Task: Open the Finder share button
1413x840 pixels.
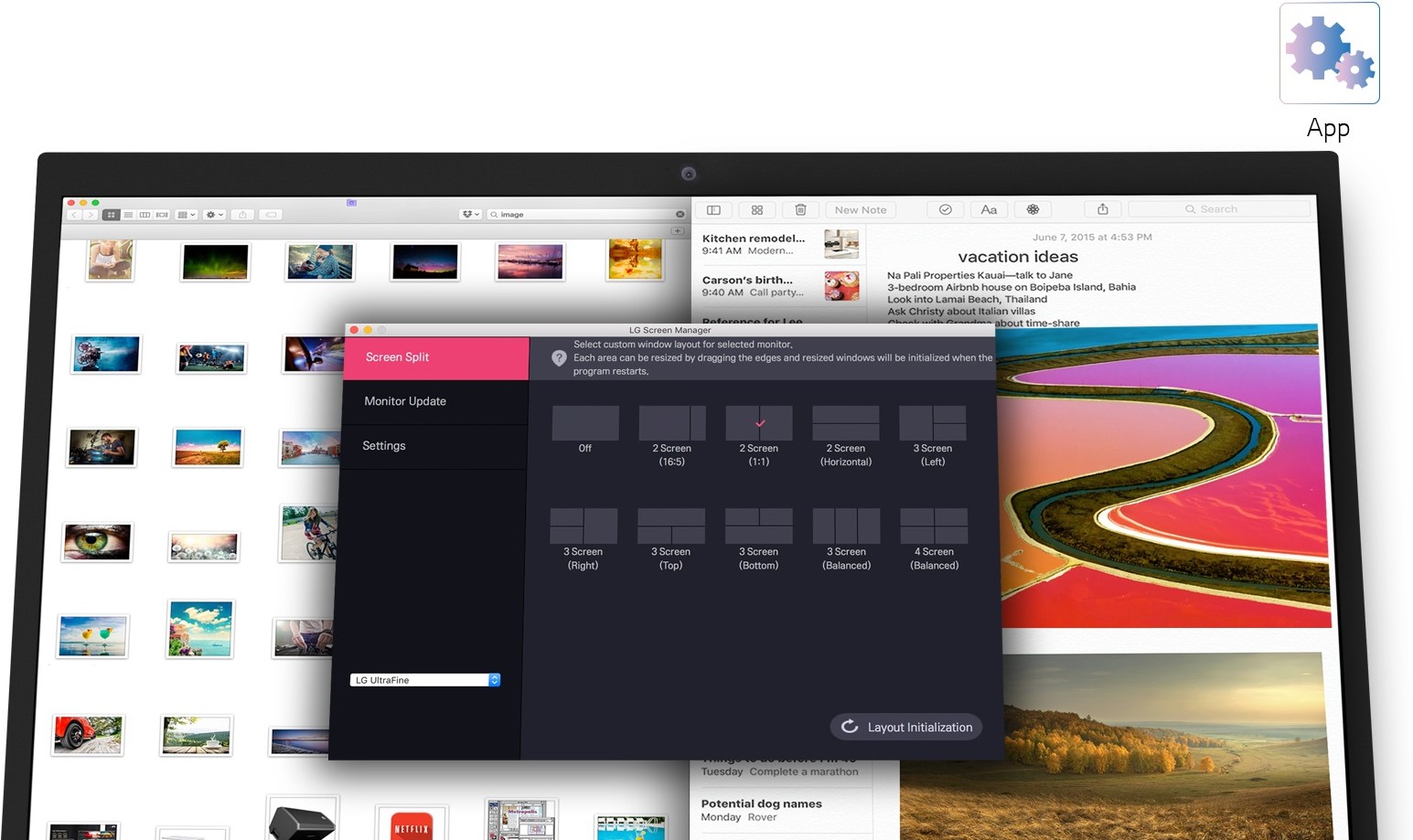Action: point(242,215)
